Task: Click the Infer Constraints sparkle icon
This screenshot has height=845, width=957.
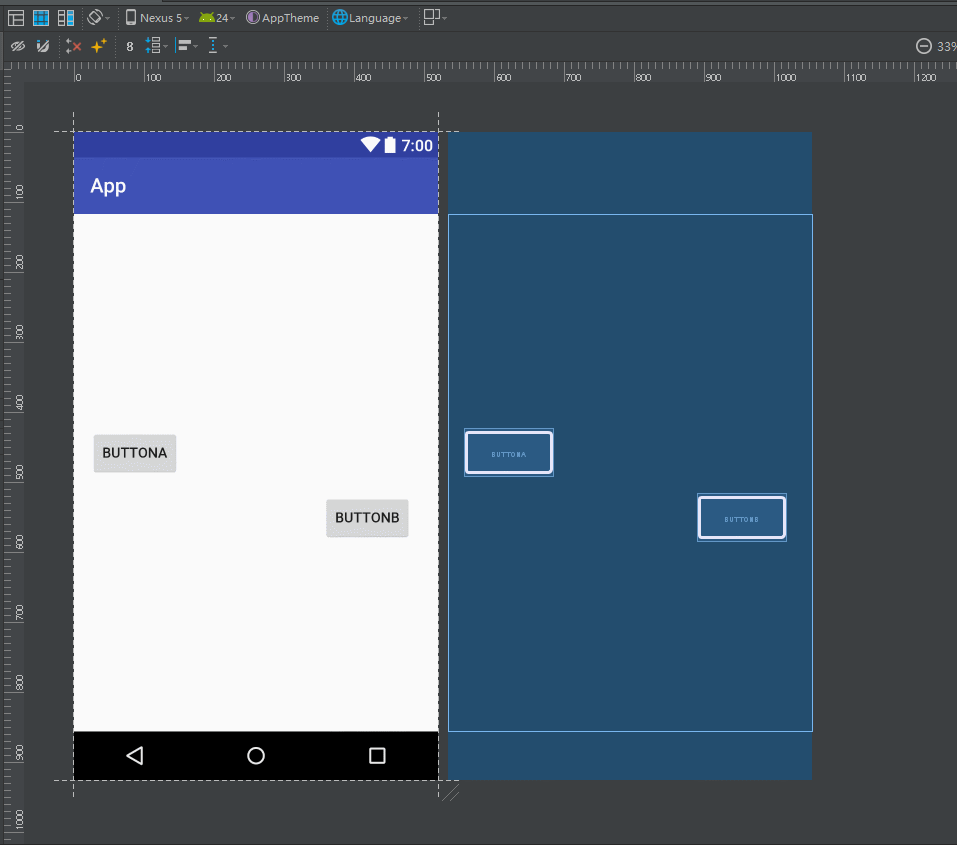Action: pos(99,46)
